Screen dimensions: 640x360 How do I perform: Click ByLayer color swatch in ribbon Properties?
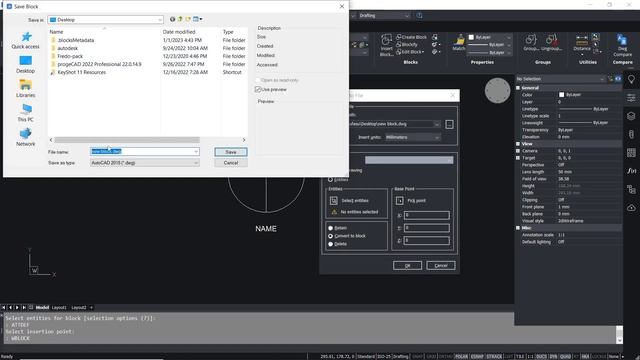click(x=471, y=37)
